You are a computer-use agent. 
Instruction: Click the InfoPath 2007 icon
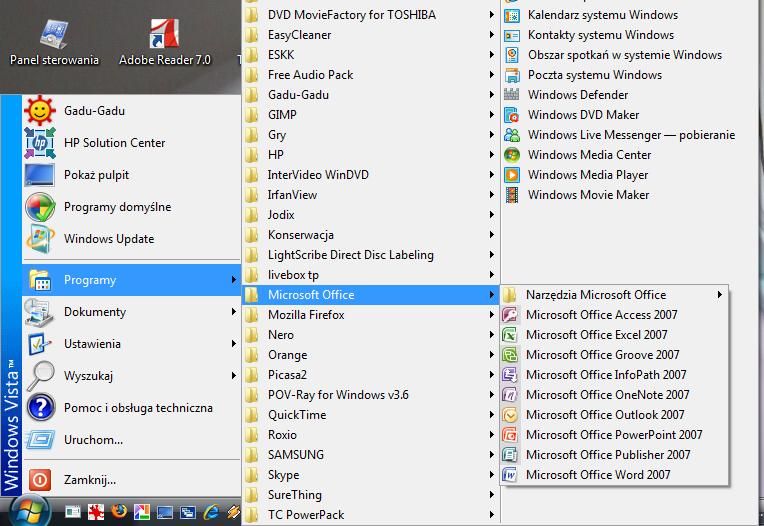[510, 375]
